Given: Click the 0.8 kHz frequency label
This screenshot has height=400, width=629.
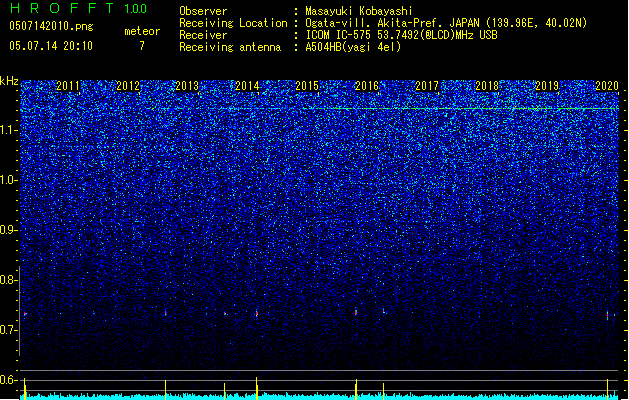Looking at the screenshot, I should (x=9, y=280).
